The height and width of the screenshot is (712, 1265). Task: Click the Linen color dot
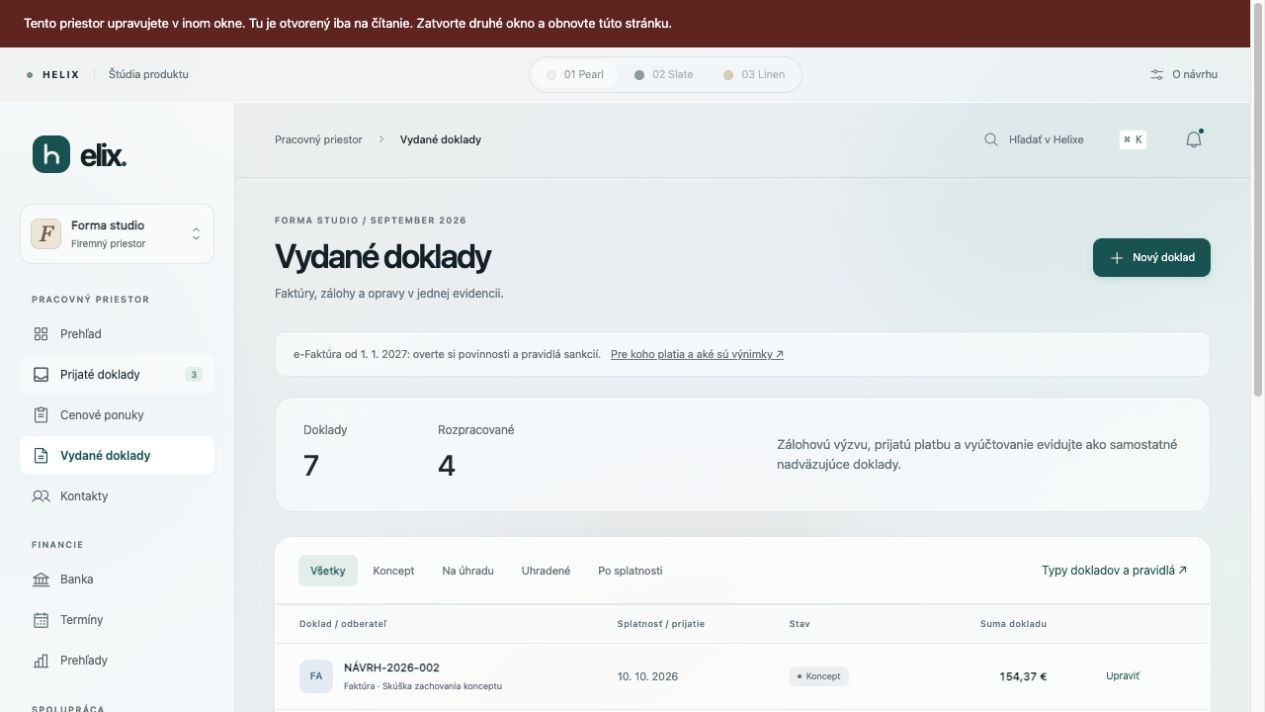pos(728,75)
